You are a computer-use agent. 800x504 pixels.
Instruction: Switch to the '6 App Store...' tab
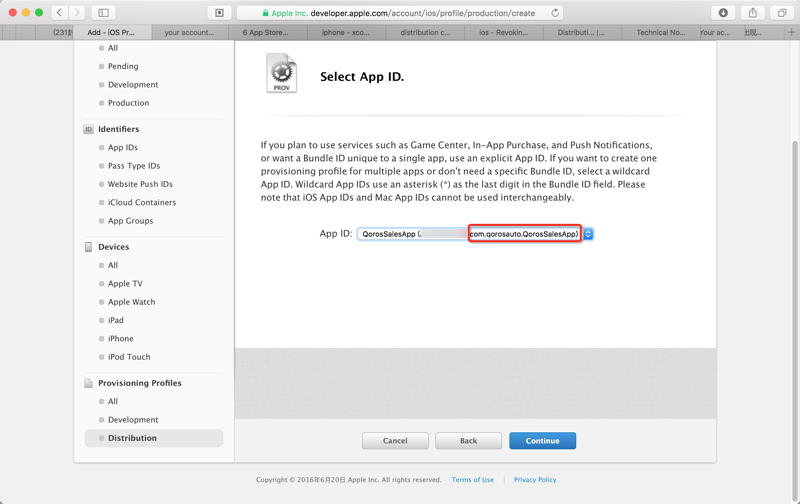[265, 32]
